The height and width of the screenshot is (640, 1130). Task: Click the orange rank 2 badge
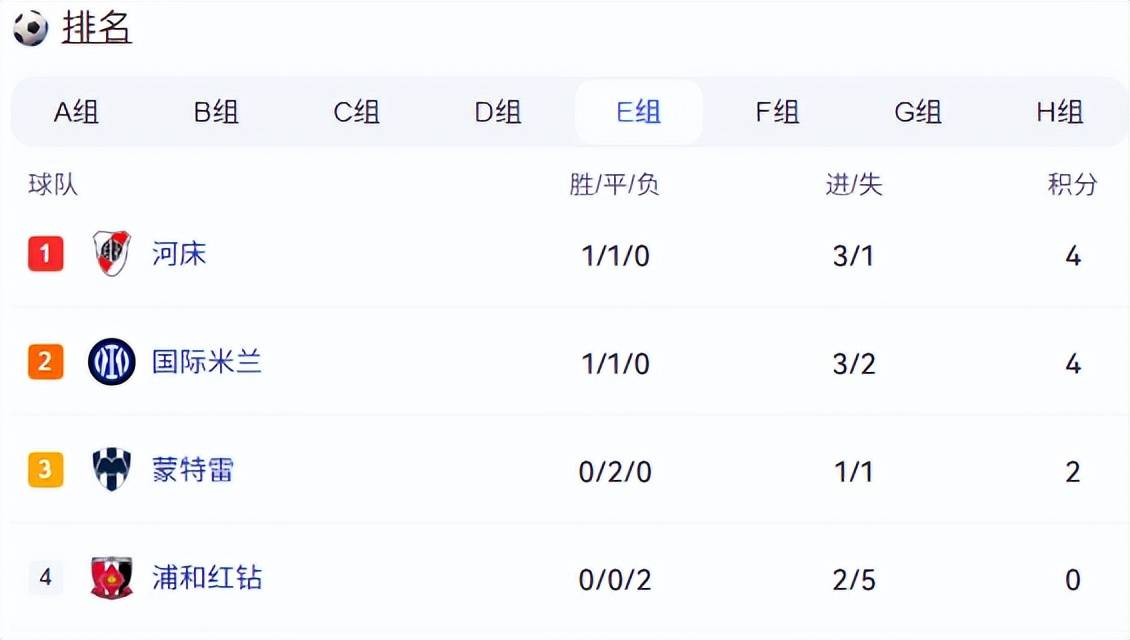click(44, 362)
